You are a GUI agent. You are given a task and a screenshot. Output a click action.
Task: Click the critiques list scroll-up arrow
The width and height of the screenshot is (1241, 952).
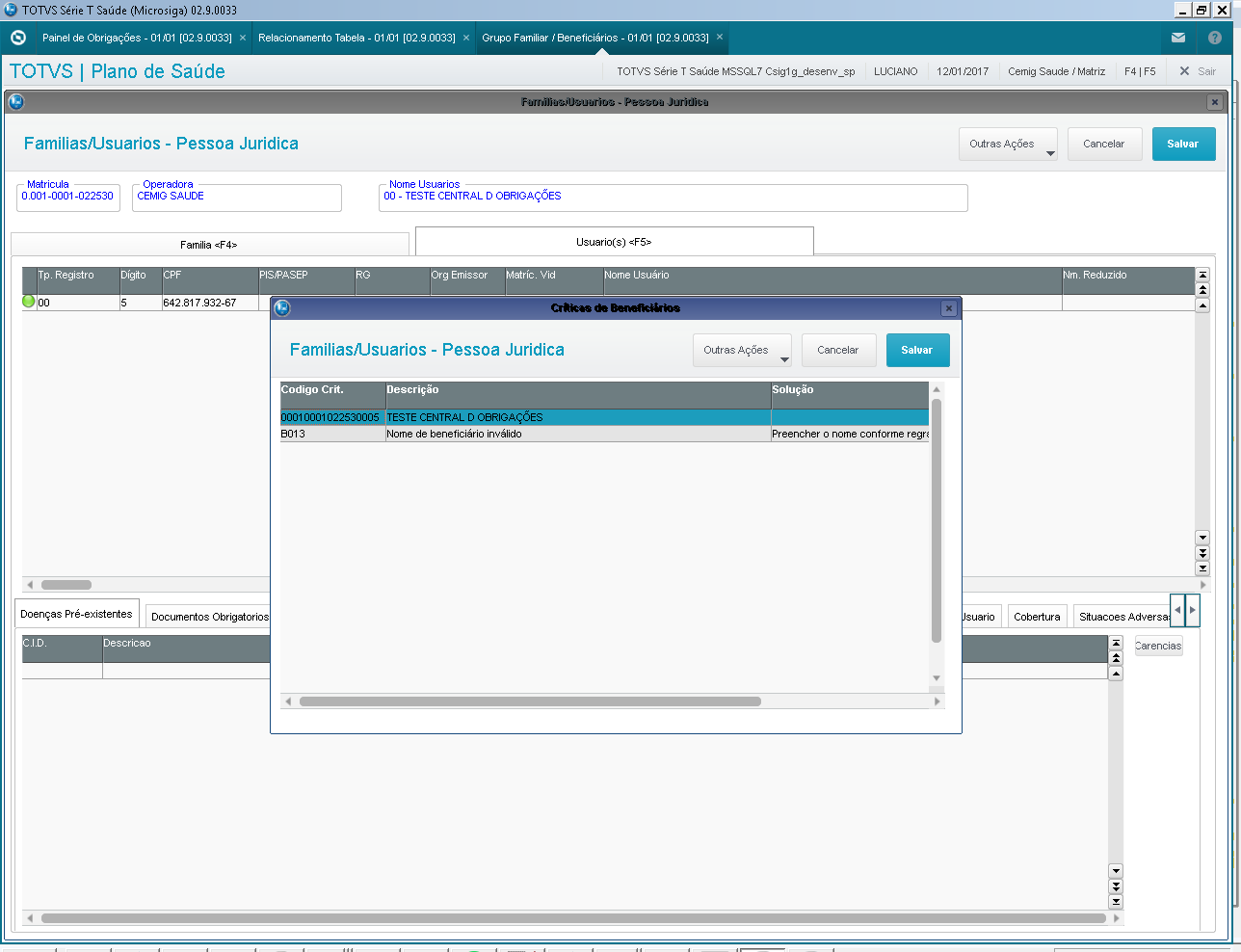click(937, 389)
